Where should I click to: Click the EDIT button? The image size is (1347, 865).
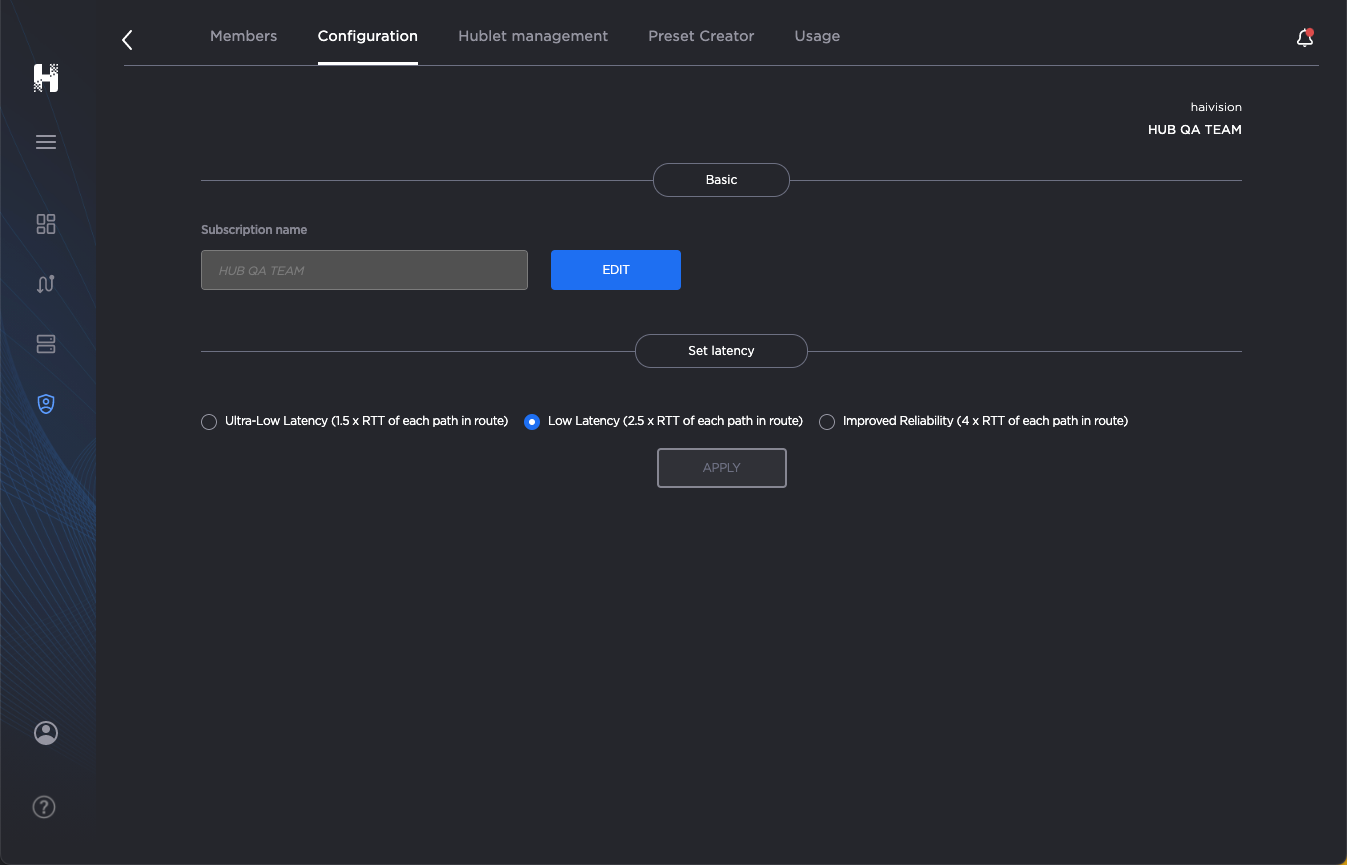pos(615,269)
